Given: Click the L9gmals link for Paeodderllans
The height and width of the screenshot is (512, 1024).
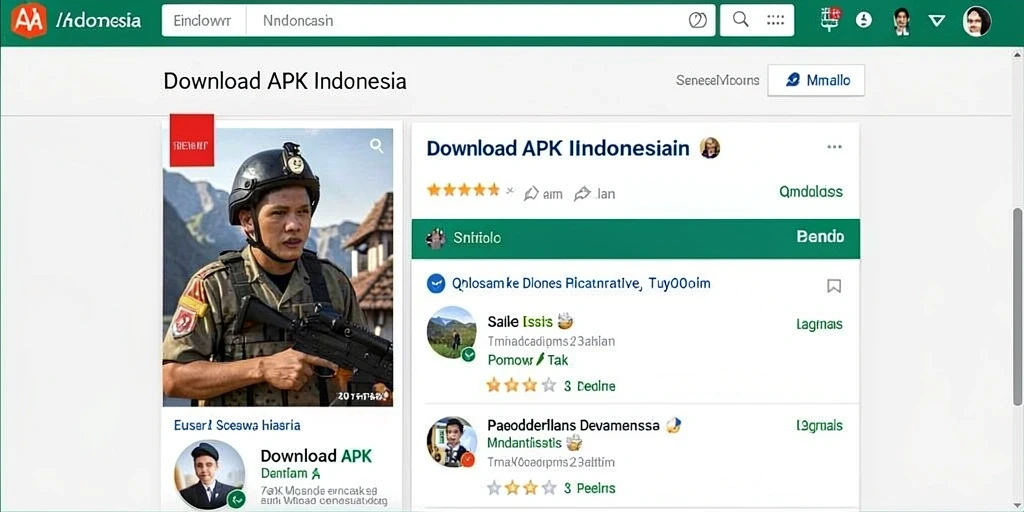Looking at the screenshot, I should pyautogui.click(x=819, y=426).
